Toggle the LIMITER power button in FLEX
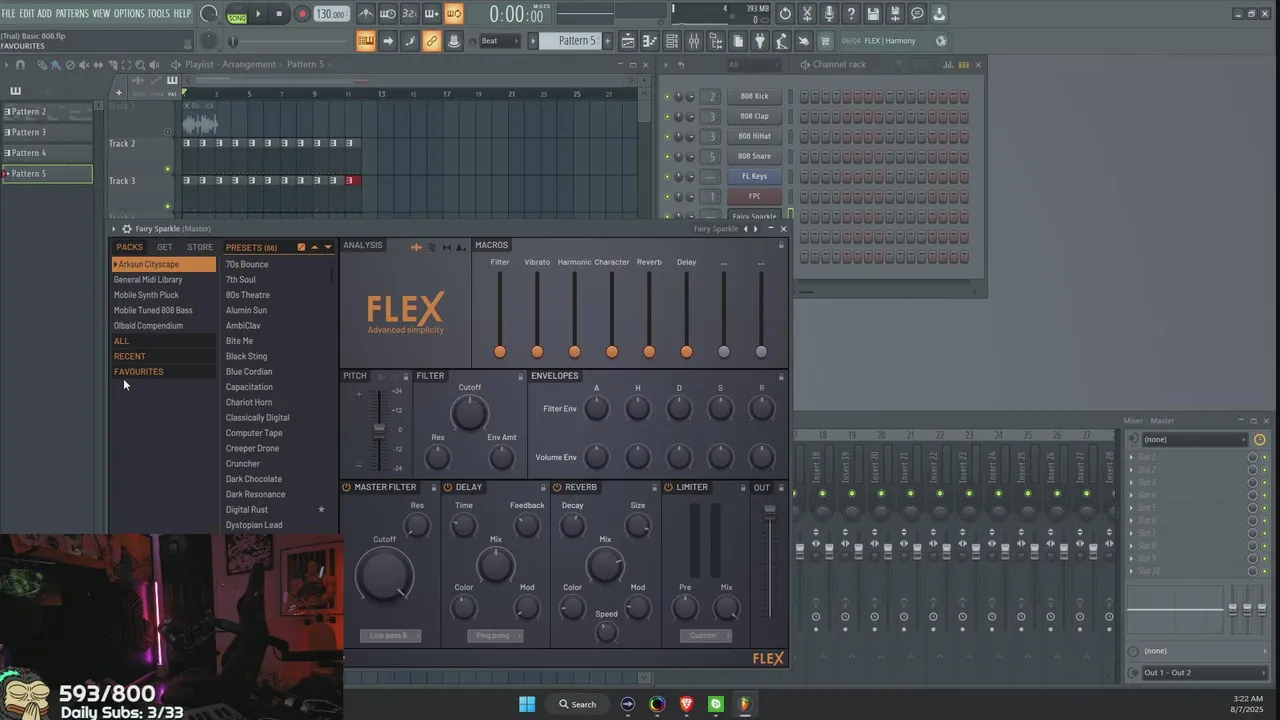This screenshot has height=720, width=1280. point(669,488)
